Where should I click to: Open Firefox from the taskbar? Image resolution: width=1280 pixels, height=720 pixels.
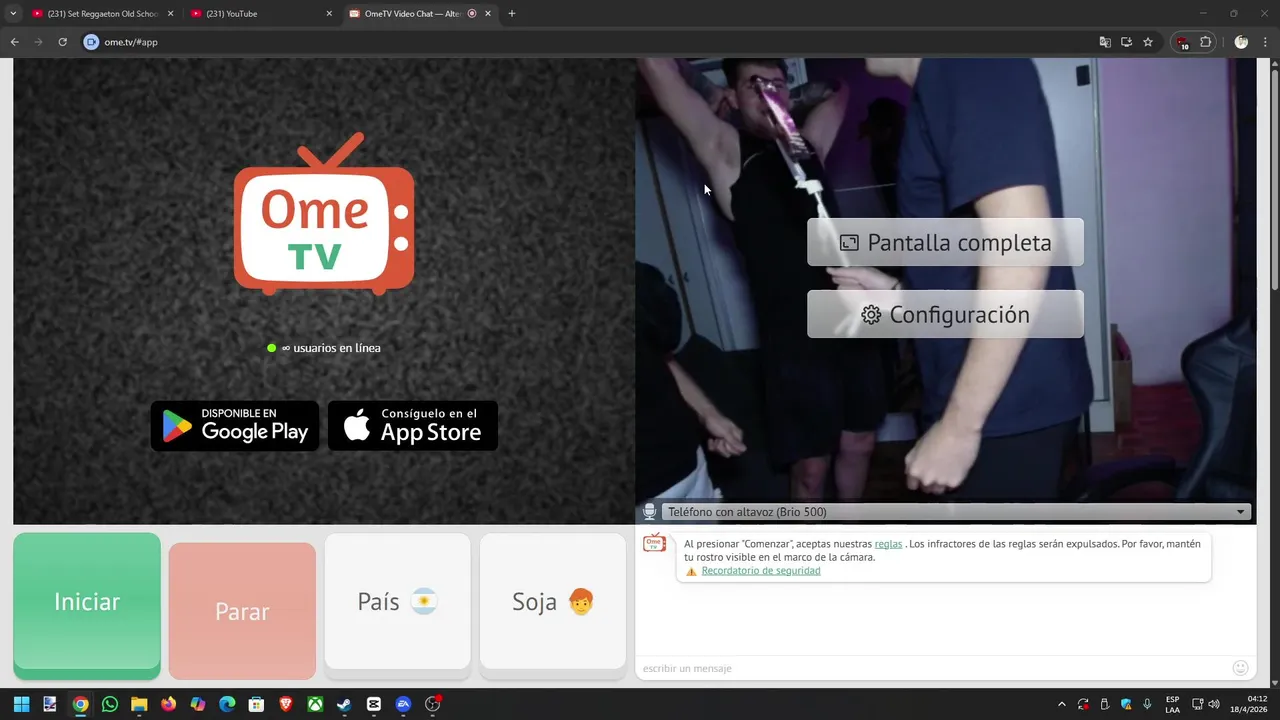(x=168, y=704)
